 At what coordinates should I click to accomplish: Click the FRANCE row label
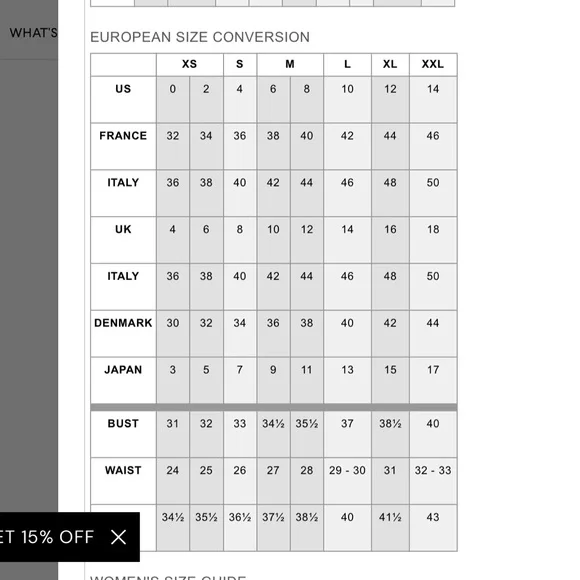[x=123, y=136]
